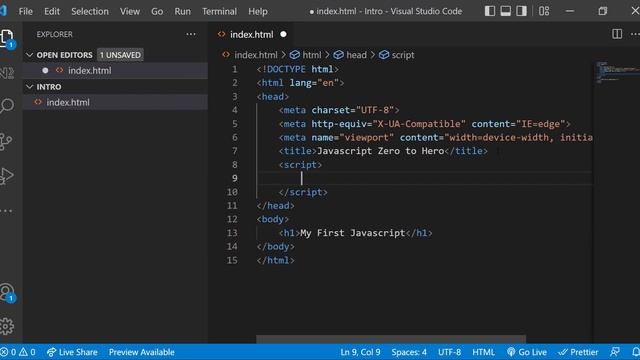This screenshot has height=360, width=640.
Task: Click the head breadcrumb segment
Action: pyautogui.click(x=356, y=55)
